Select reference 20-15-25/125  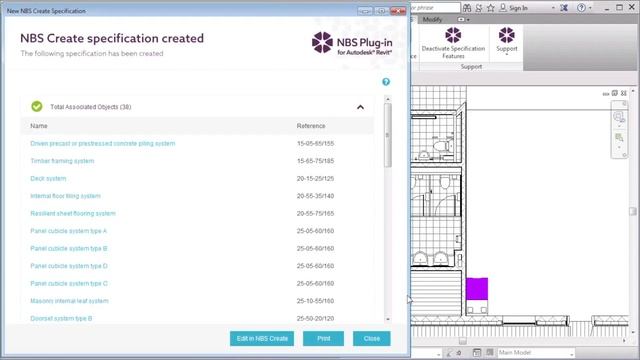(315, 179)
